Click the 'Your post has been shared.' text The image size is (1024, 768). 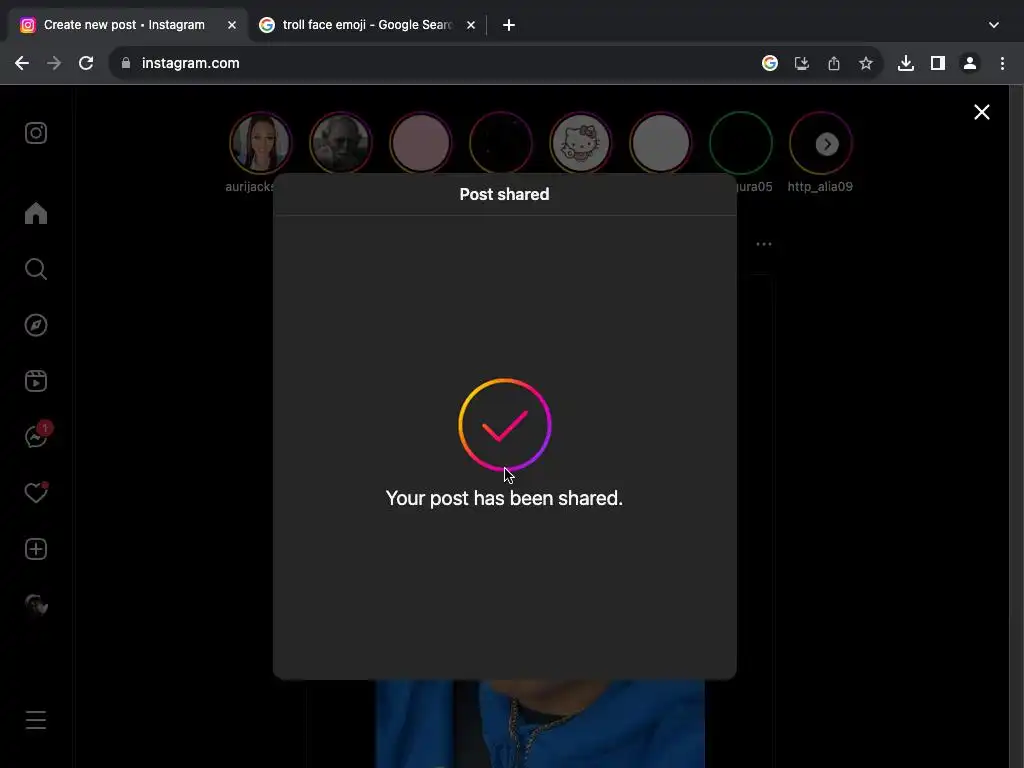[504, 498]
